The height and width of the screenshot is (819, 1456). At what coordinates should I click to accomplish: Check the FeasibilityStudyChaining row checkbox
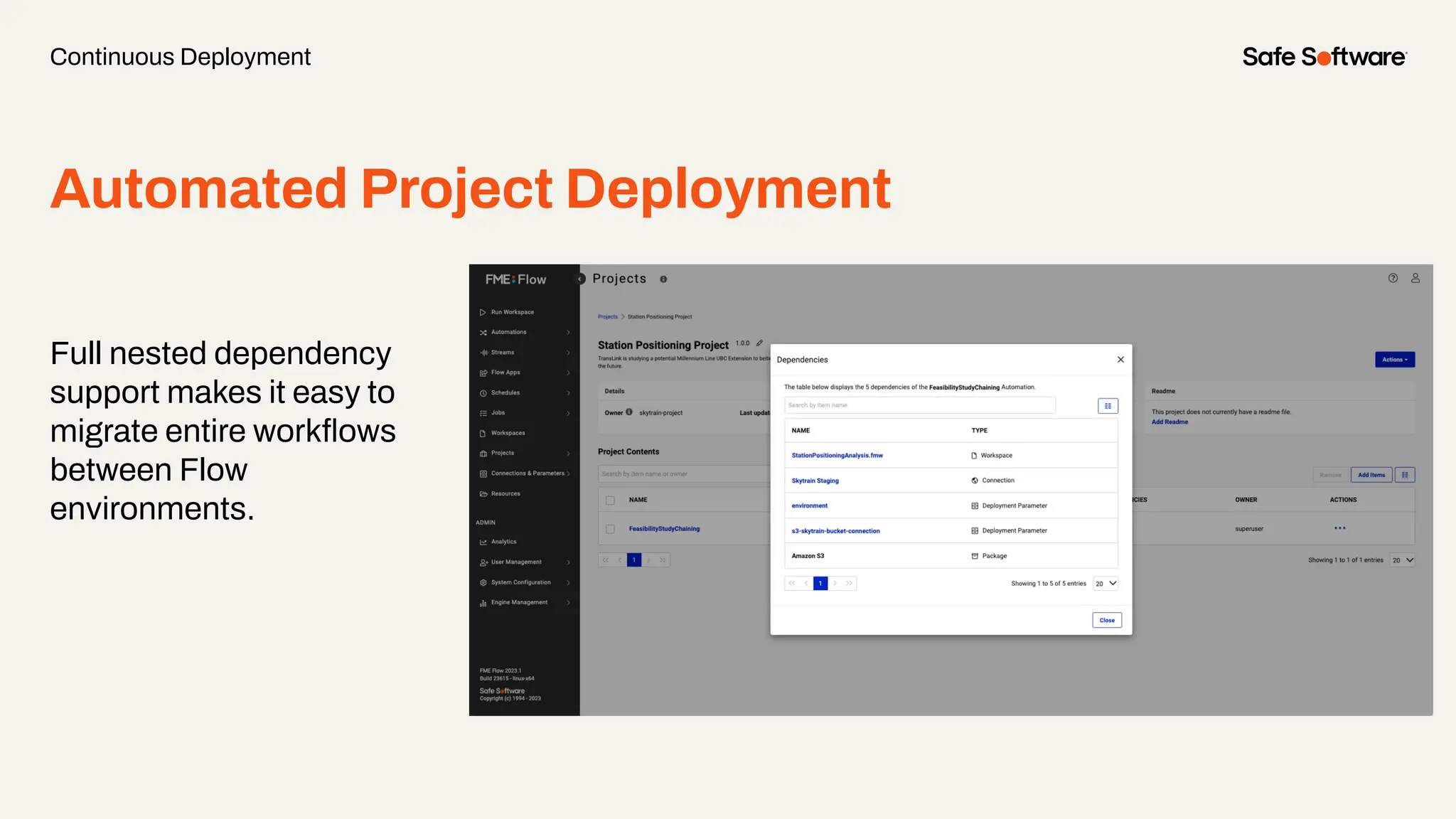click(x=610, y=529)
